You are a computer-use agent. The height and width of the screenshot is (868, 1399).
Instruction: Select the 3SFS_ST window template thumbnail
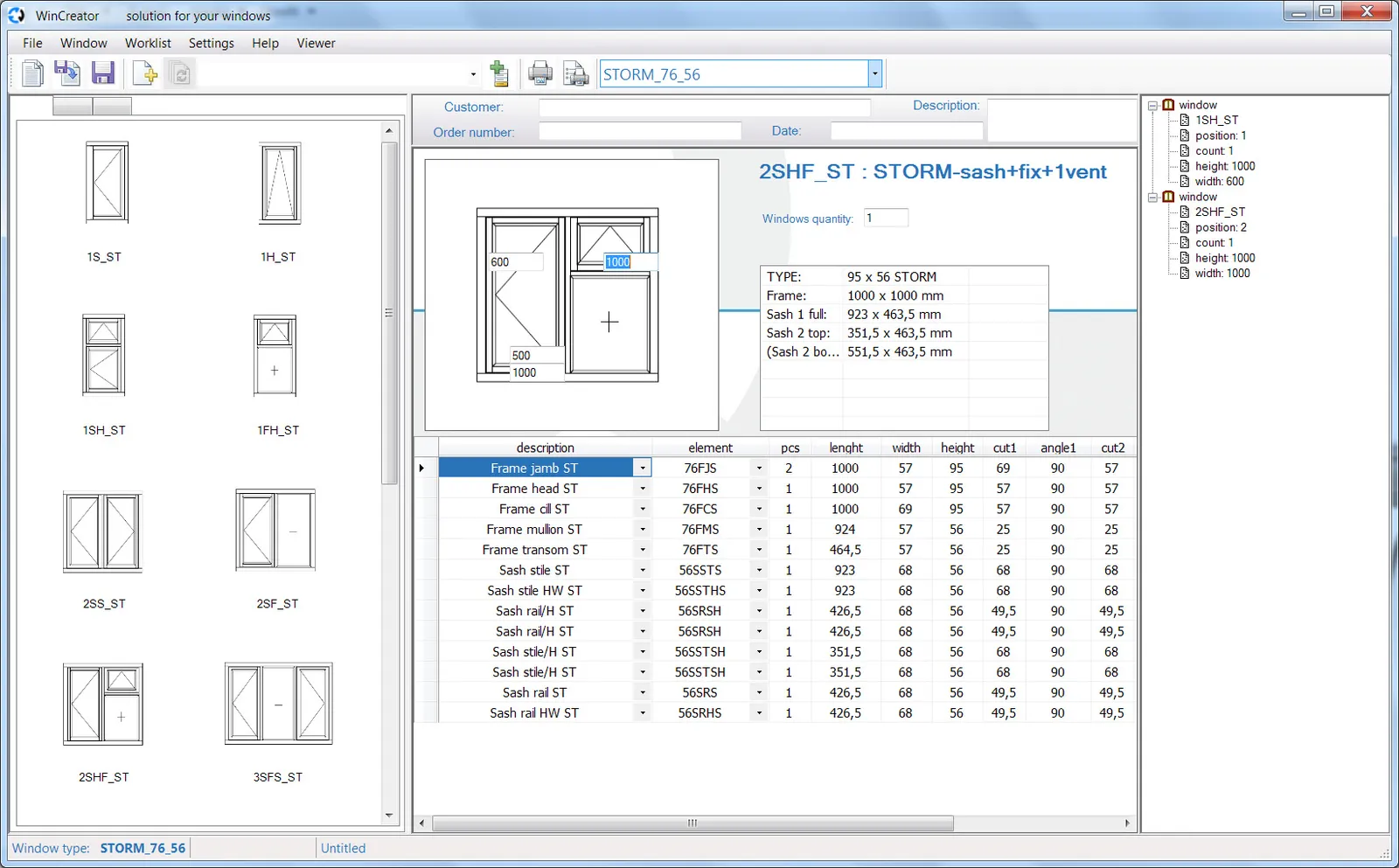(x=278, y=705)
